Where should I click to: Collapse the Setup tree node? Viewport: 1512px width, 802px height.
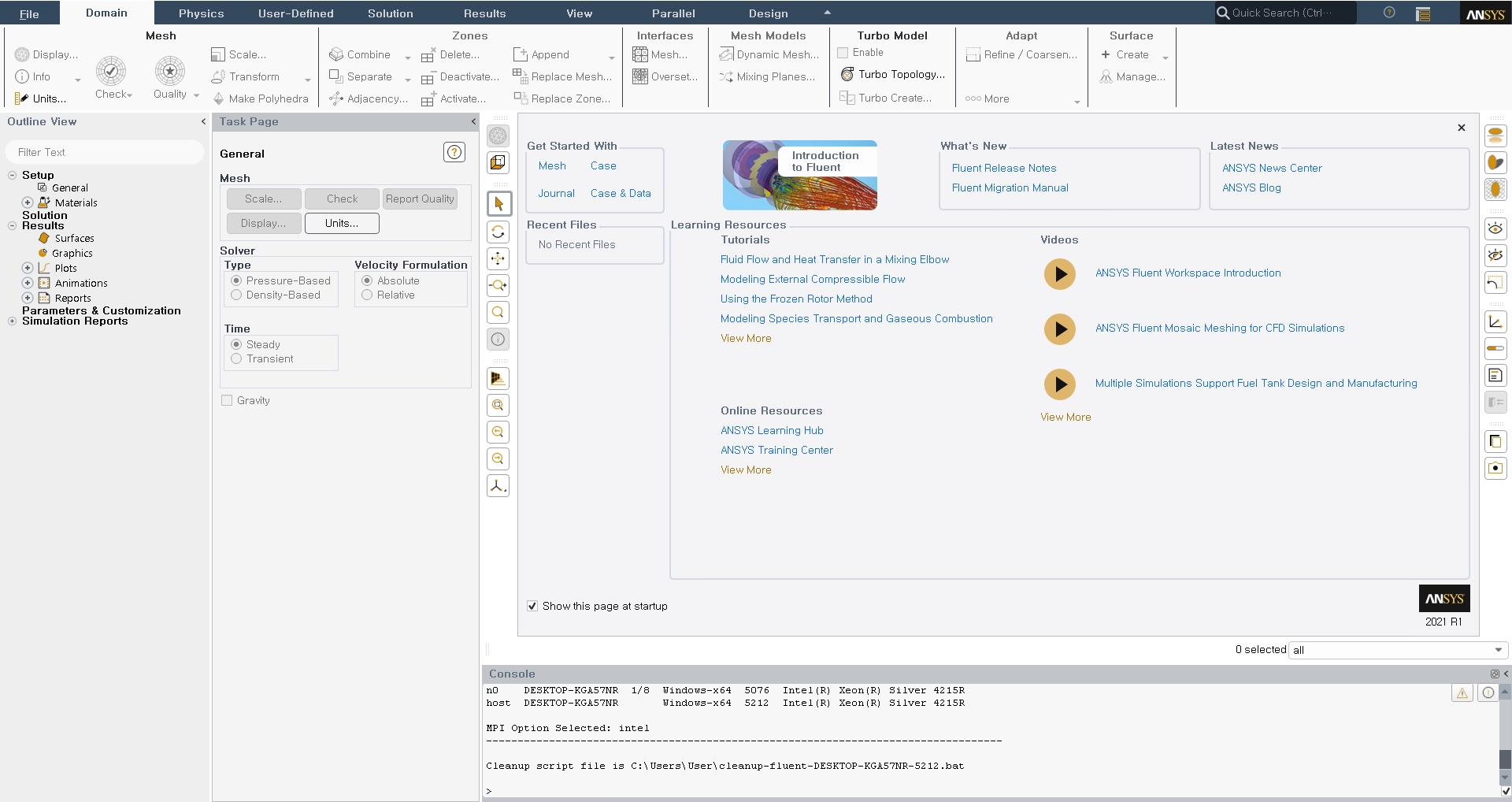12,175
